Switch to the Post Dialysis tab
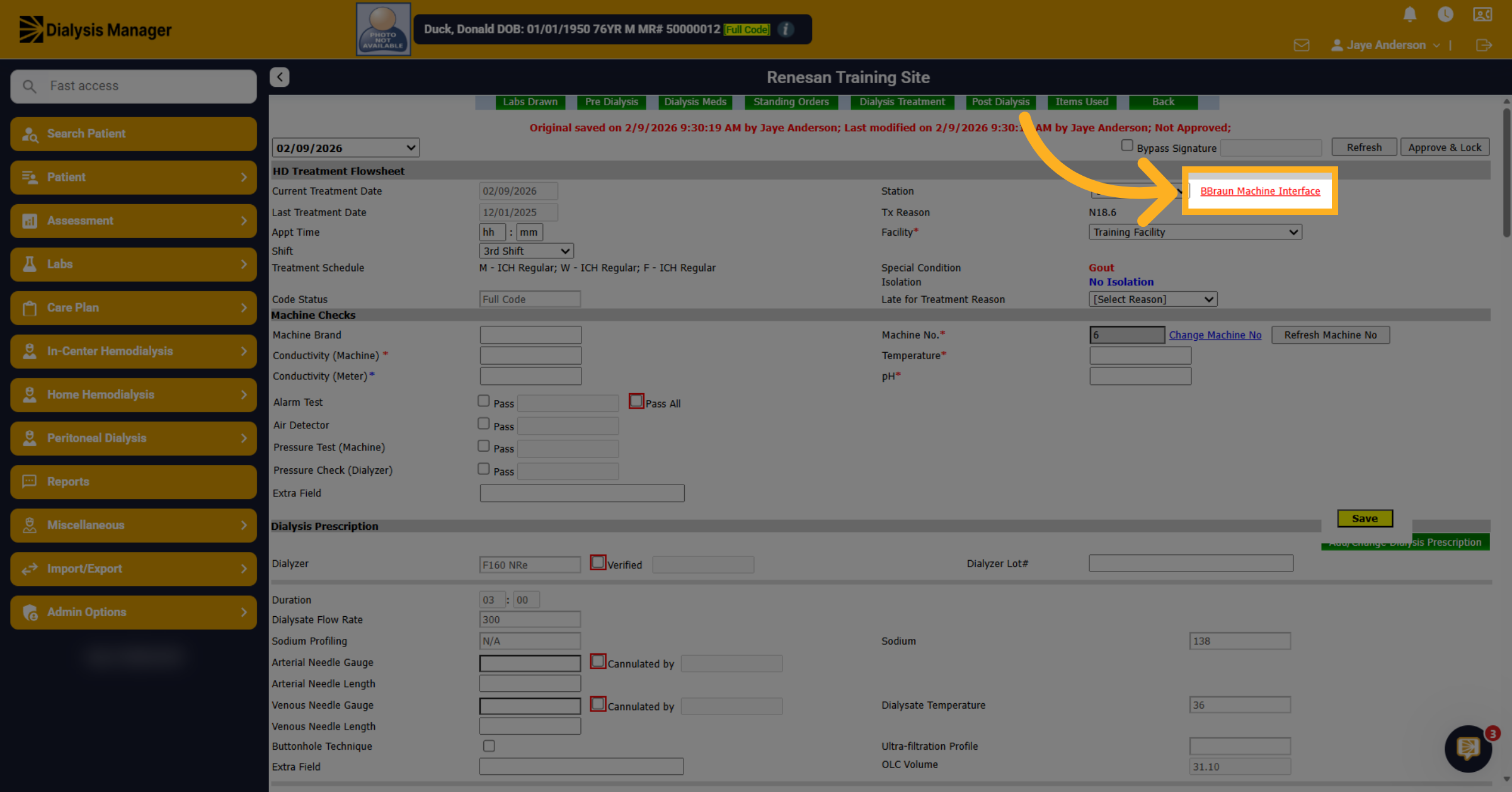The height and width of the screenshot is (792, 1512). click(x=1000, y=102)
